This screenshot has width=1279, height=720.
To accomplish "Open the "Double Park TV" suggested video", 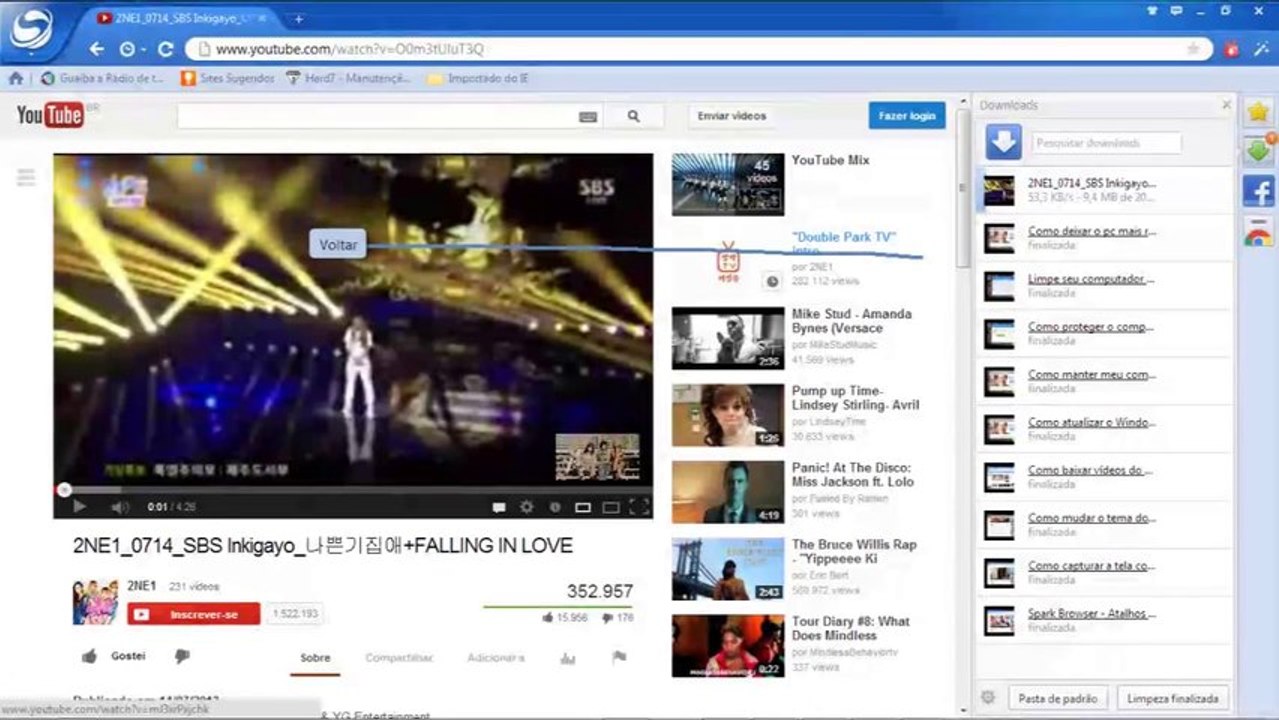I will (843, 237).
